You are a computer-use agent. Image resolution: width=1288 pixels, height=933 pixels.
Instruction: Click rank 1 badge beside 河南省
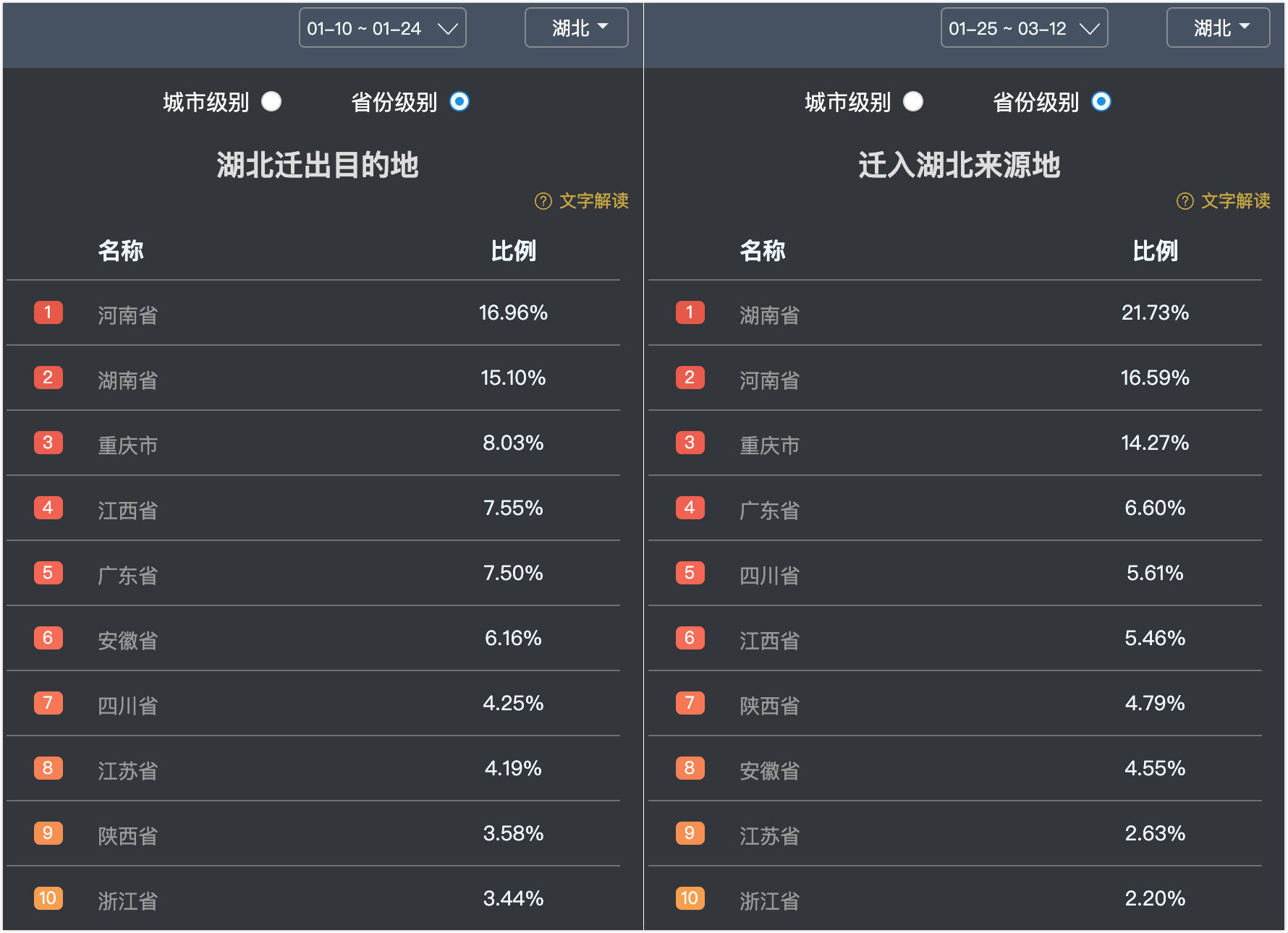(48, 312)
